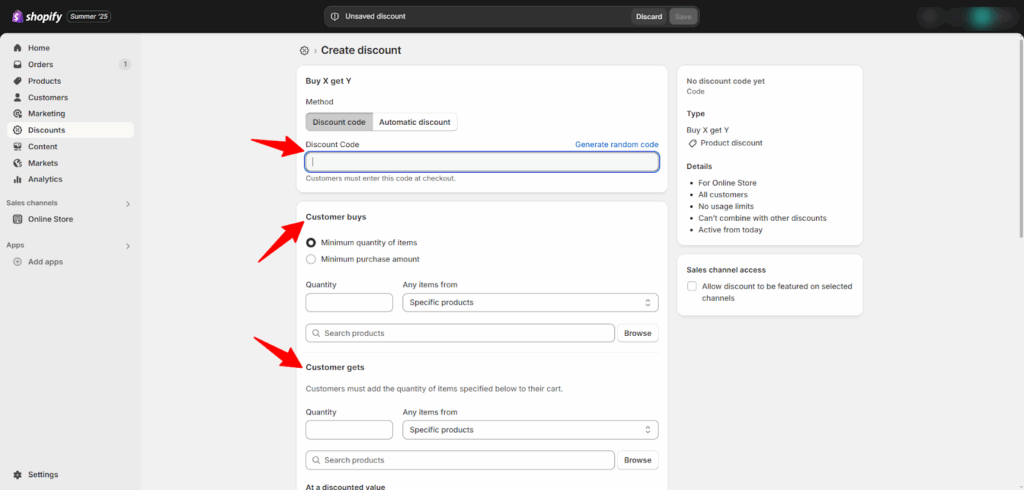
Task: Click the Analytics bar chart icon
Action: pos(18,180)
